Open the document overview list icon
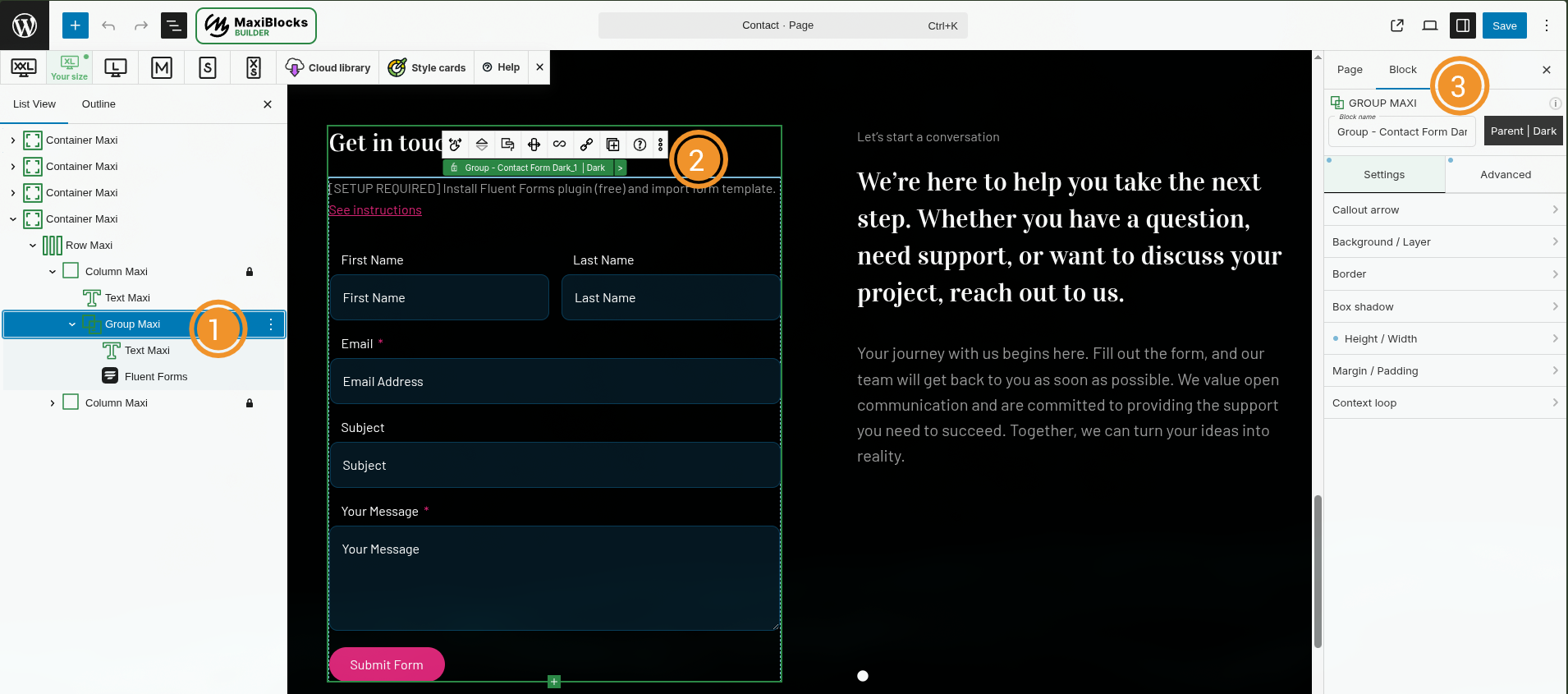The image size is (1568, 694). click(173, 25)
